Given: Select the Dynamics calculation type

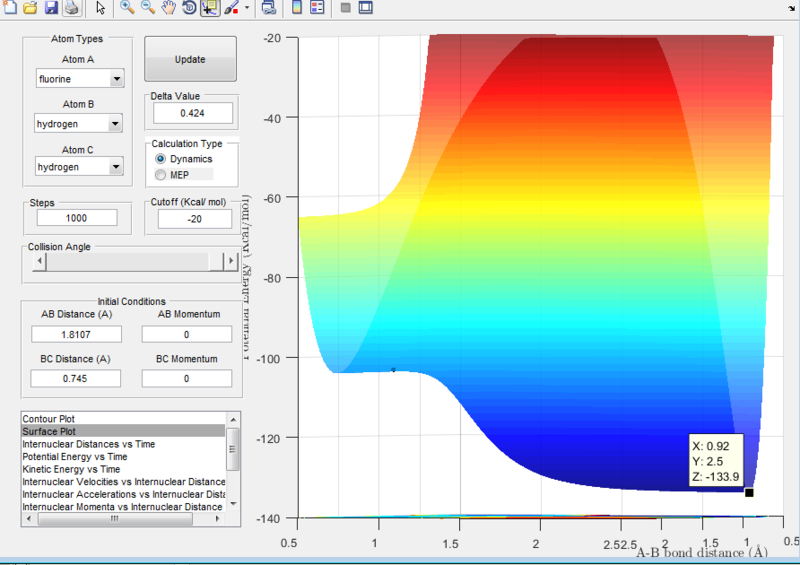Looking at the screenshot, I should 160,159.
